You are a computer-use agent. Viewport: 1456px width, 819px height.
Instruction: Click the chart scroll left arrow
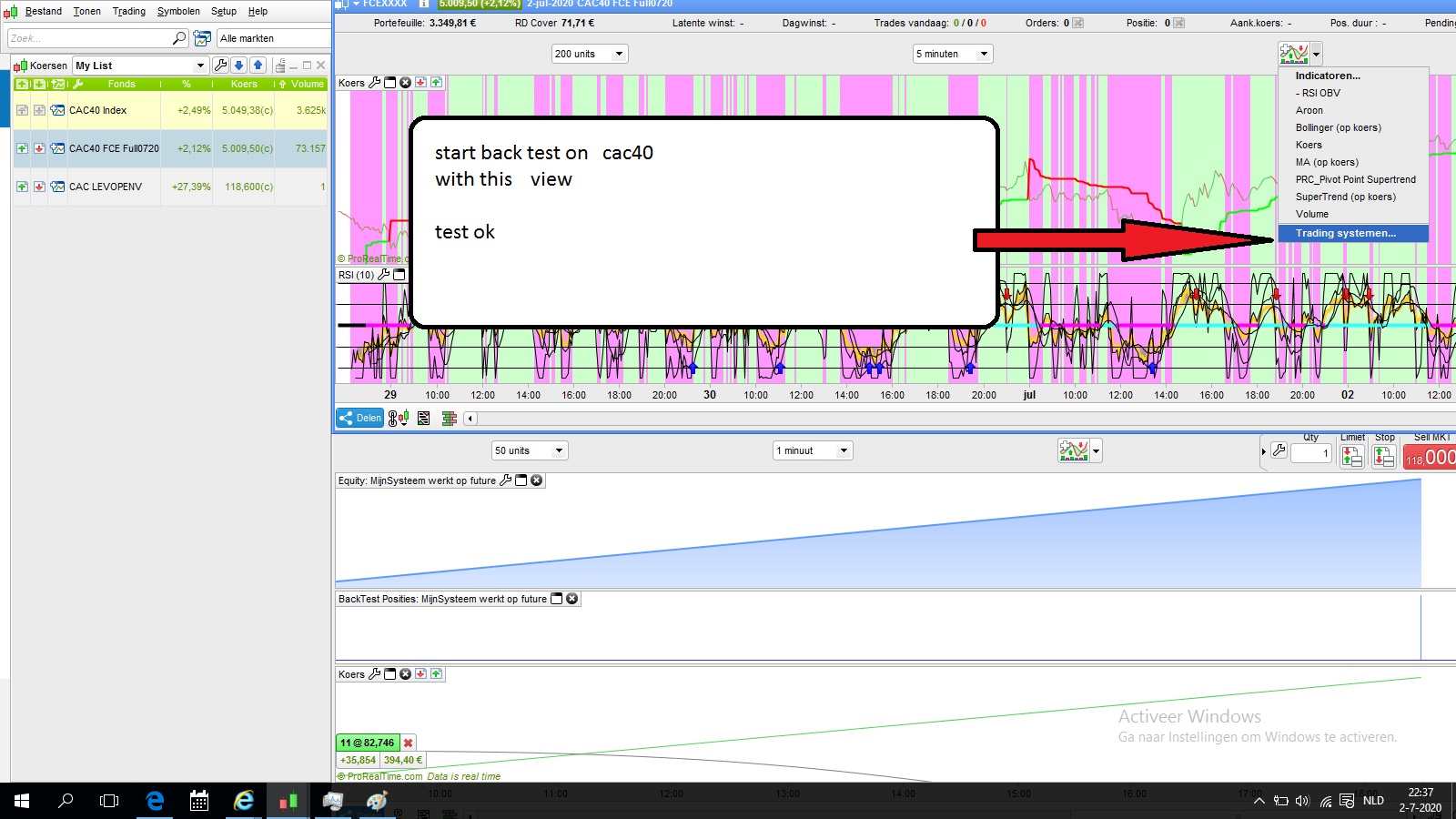click(470, 419)
